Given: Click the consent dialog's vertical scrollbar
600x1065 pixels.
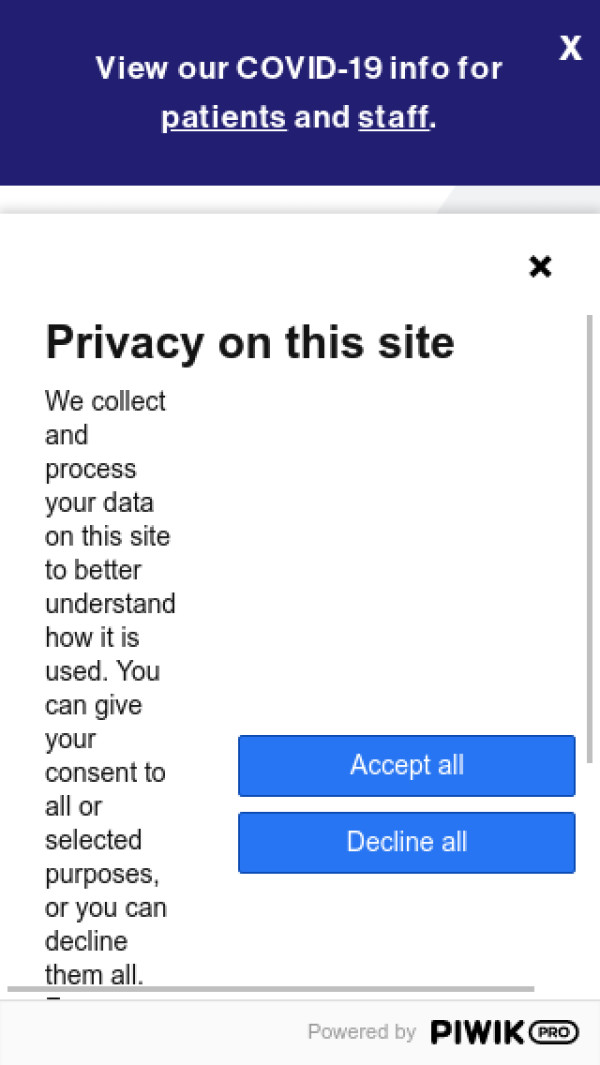Looking at the screenshot, I should (590, 540).
